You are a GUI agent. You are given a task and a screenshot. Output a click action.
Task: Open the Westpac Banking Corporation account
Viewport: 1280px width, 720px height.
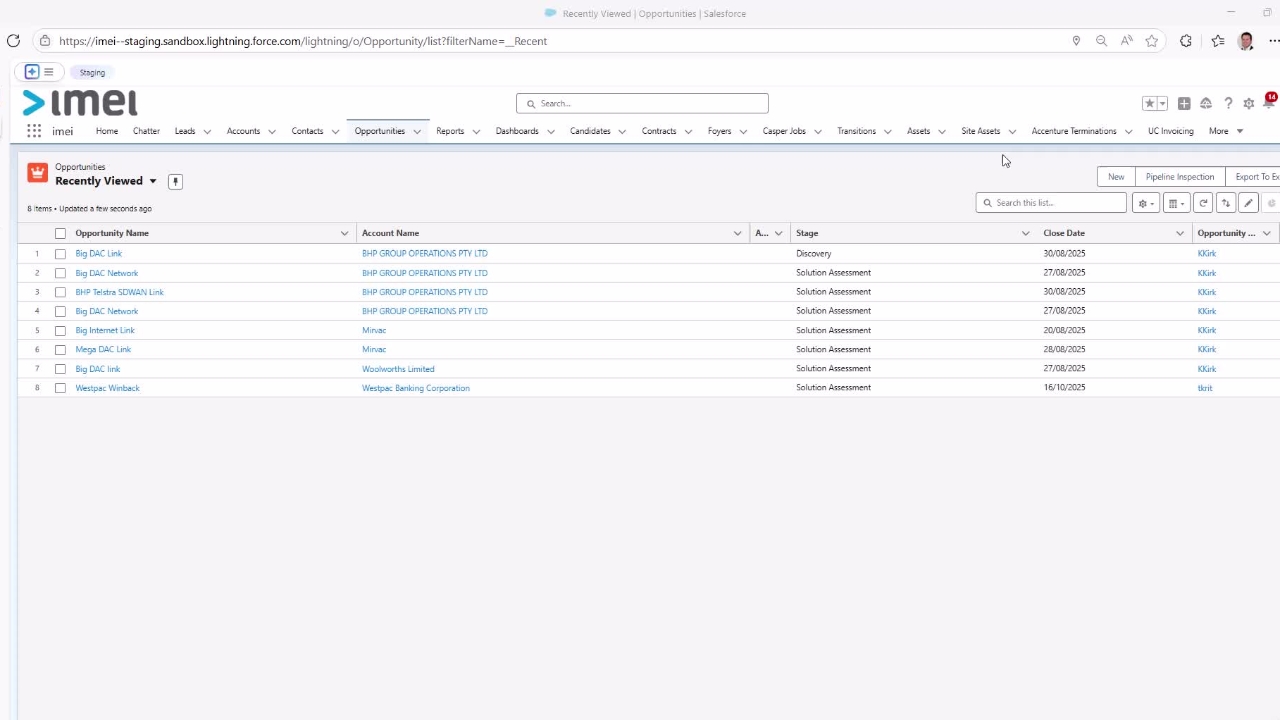click(416, 388)
